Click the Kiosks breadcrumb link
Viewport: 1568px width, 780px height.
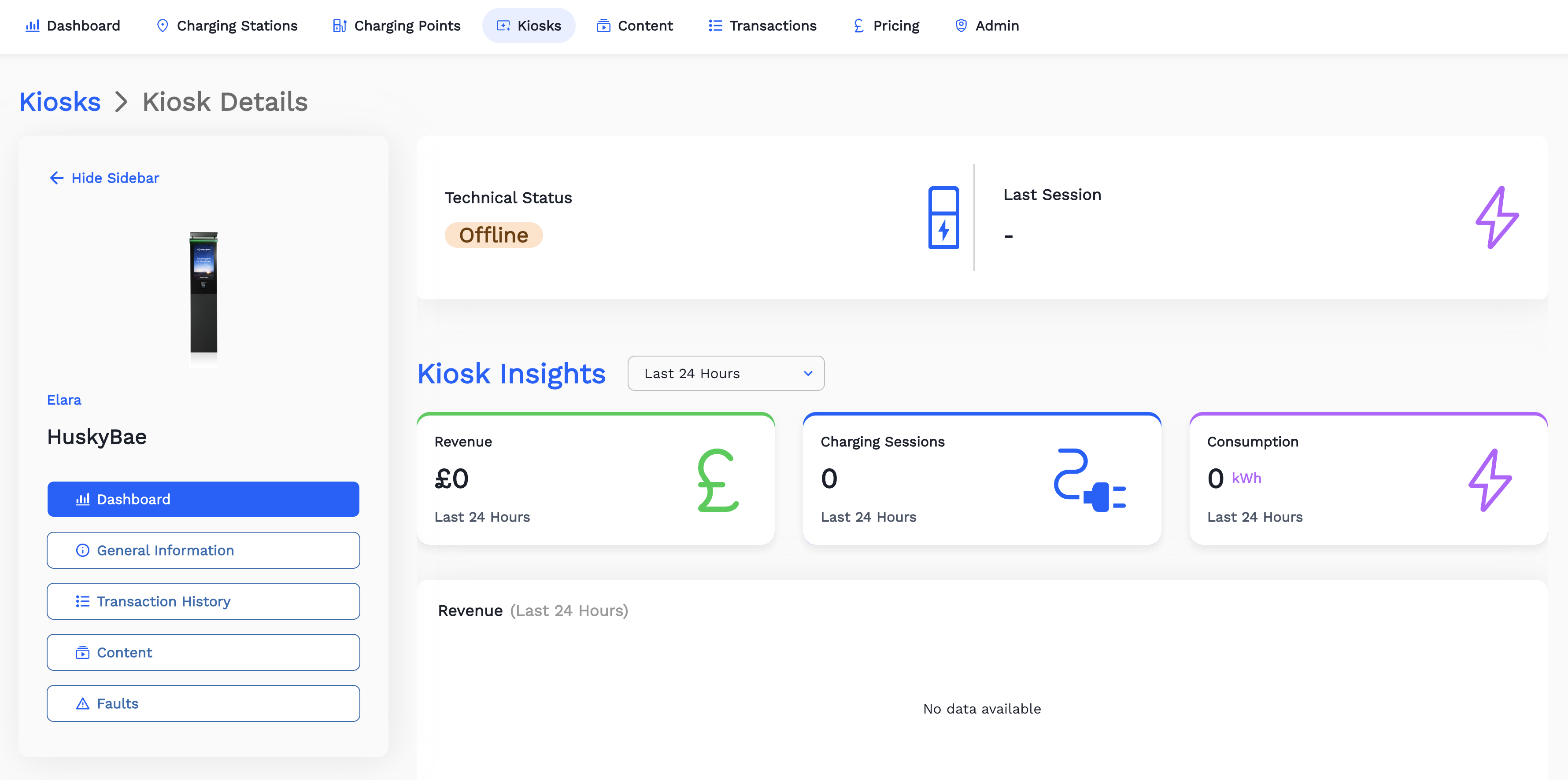[x=59, y=102]
